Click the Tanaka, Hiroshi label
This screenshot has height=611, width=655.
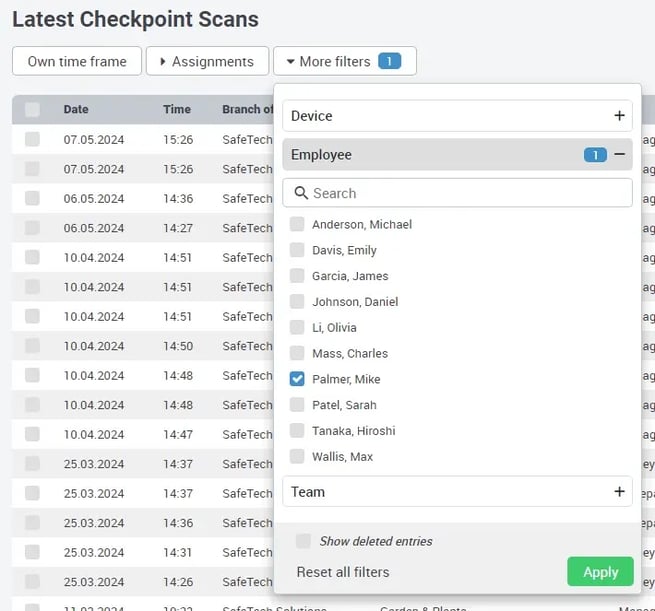pos(353,431)
